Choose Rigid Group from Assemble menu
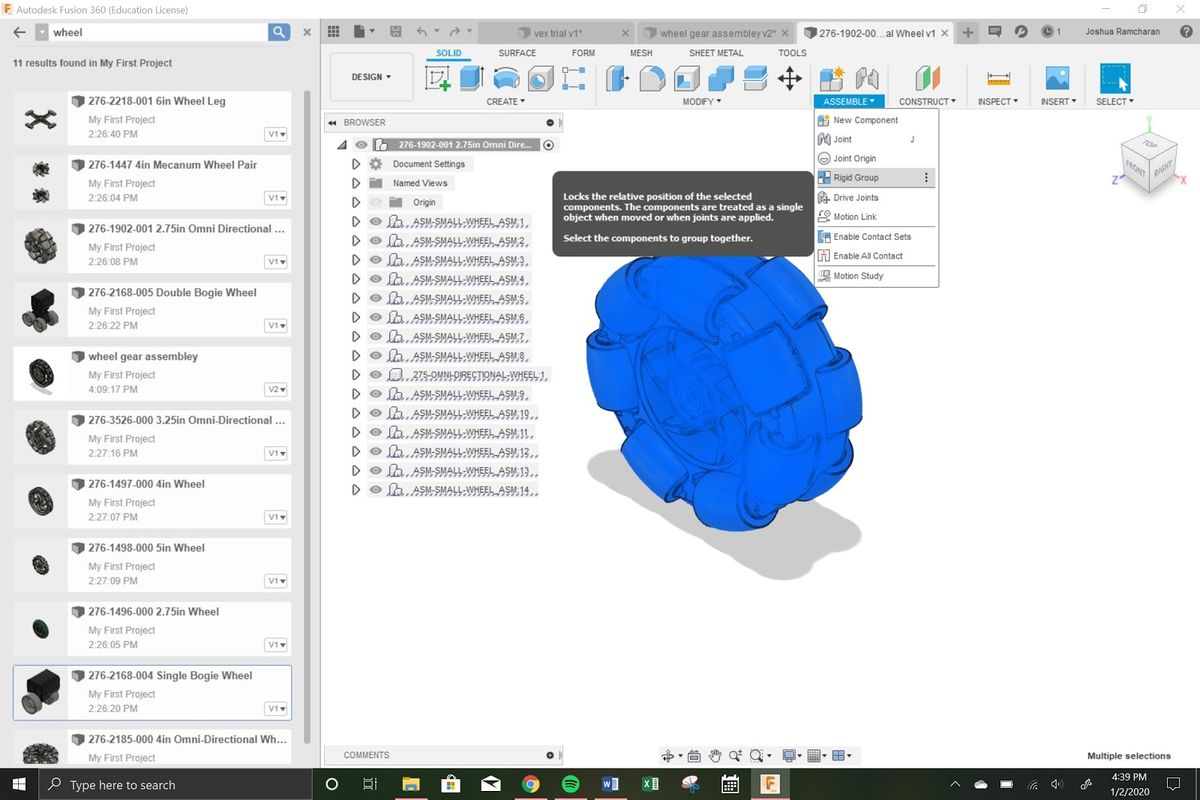The width and height of the screenshot is (1200, 800). click(856, 178)
